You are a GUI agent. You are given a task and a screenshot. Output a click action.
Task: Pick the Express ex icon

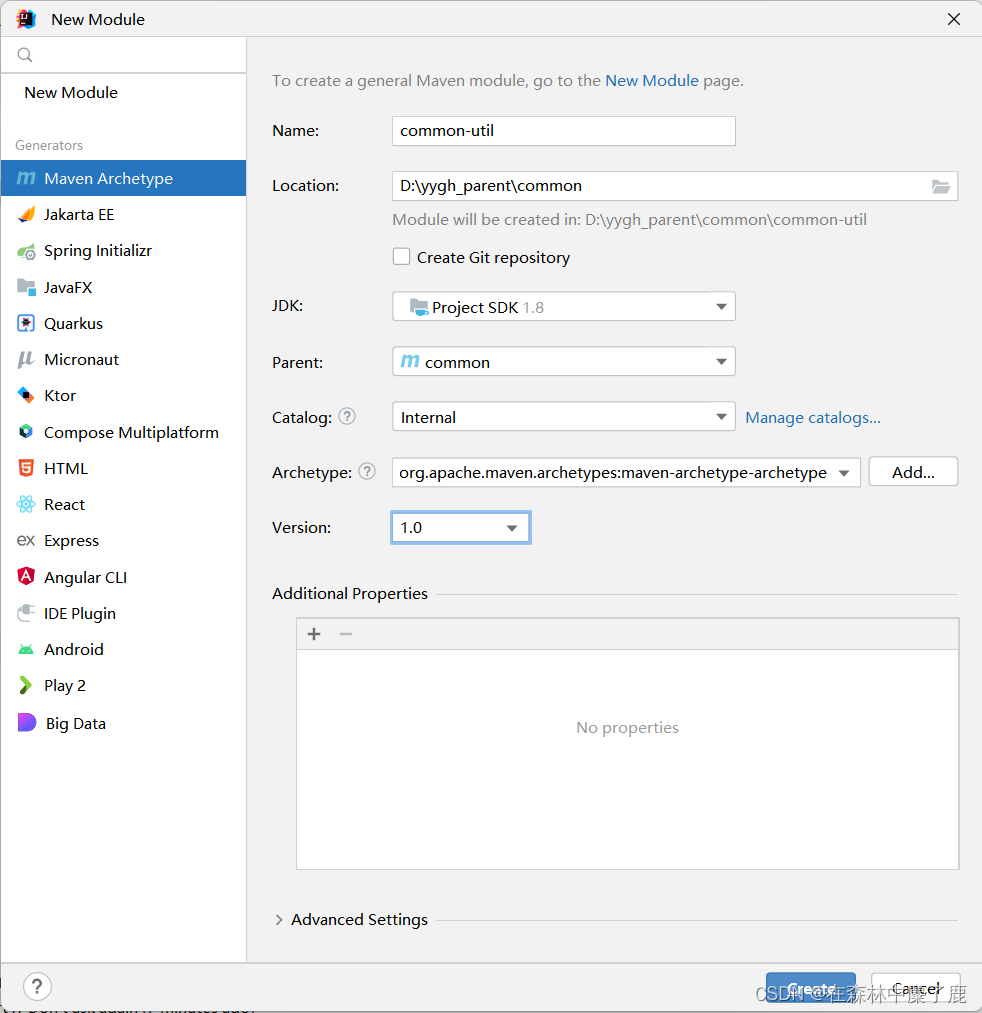point(26,540)
